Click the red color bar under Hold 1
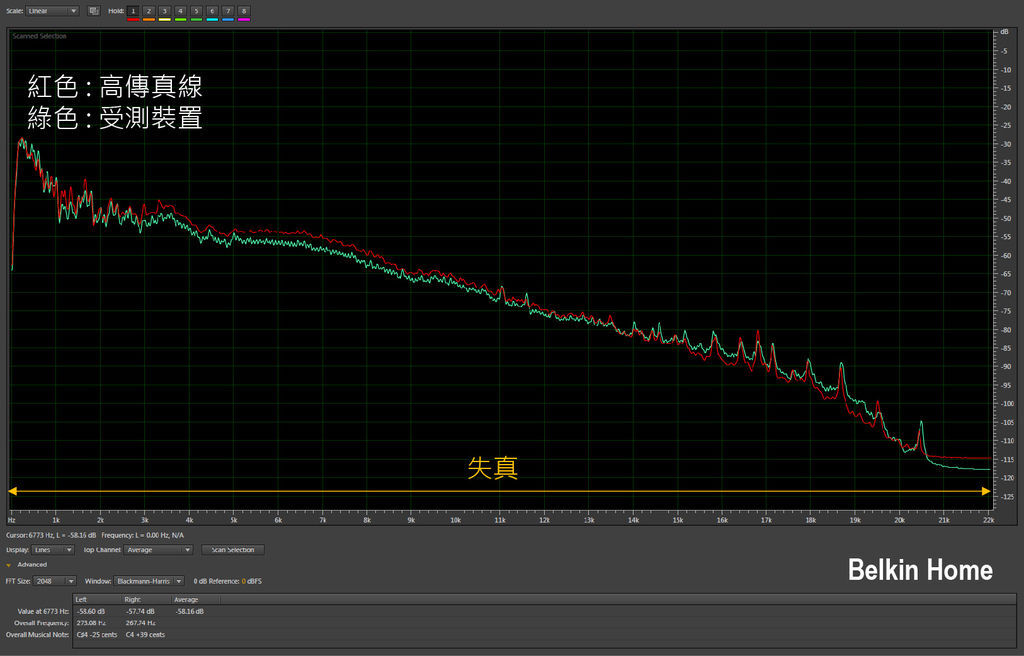The width and height of the screenshot is (1024, 656). point(134,19)
